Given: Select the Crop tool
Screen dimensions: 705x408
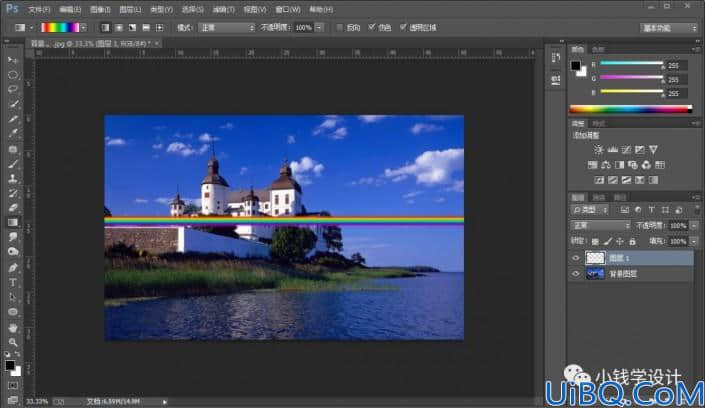Looking at the screenshot, I should (x=13, y=119).
